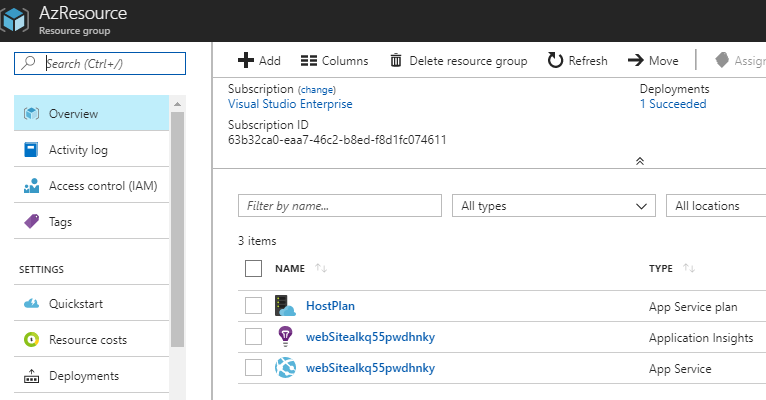Click the 3 items count text

click(257, 241)
